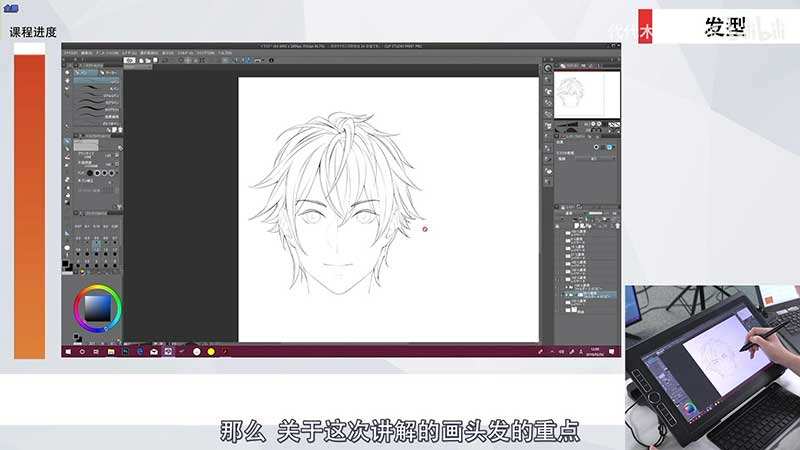Open the File menu in the menu bar
800x450 pixels.
68,51
